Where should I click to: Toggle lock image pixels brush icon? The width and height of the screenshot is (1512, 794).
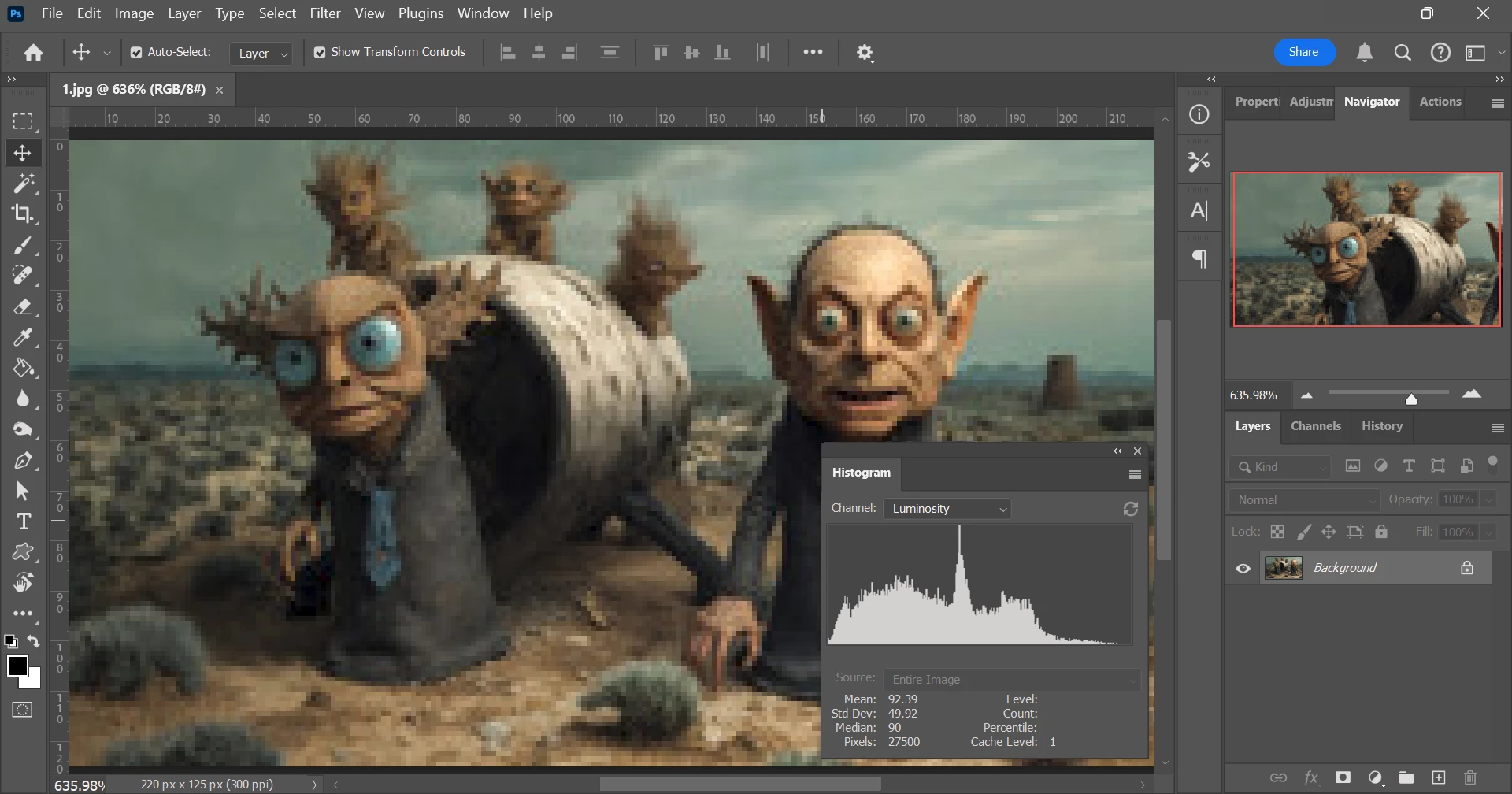coord(1304,532)
